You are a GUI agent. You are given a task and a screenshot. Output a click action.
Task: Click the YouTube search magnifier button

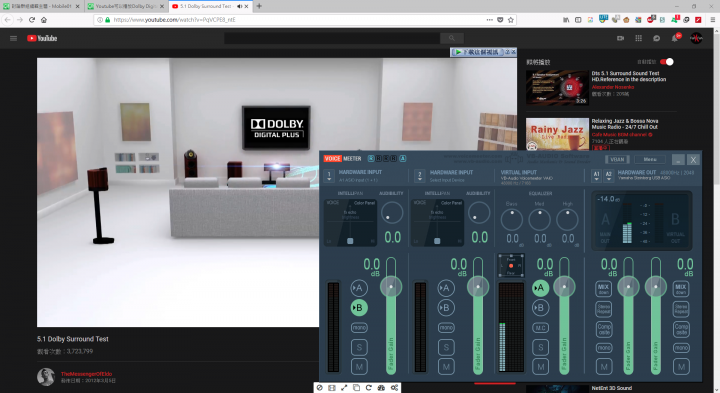click(x=452, y=38)
